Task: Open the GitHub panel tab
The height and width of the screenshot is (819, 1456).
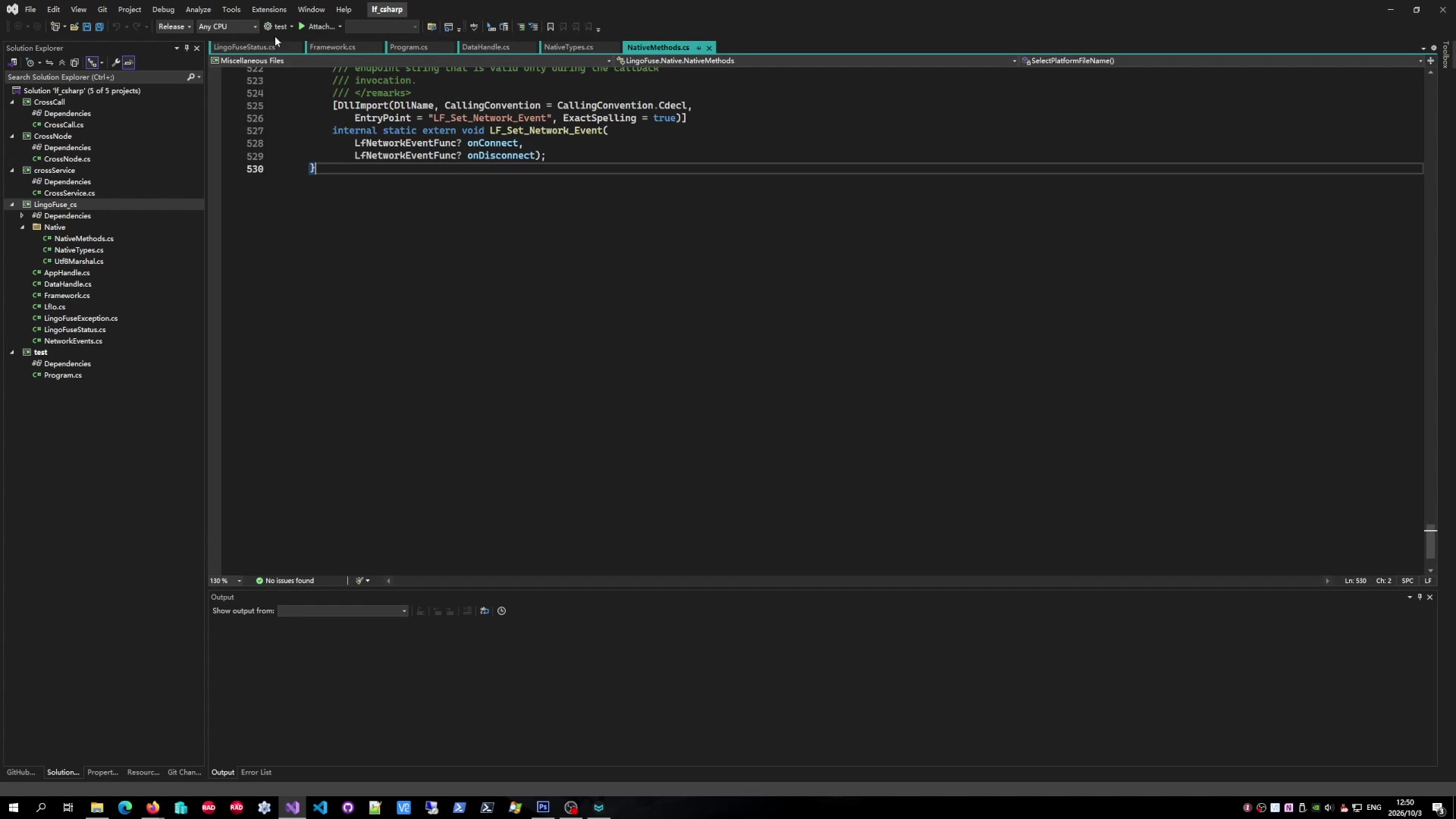Action: 21,773
